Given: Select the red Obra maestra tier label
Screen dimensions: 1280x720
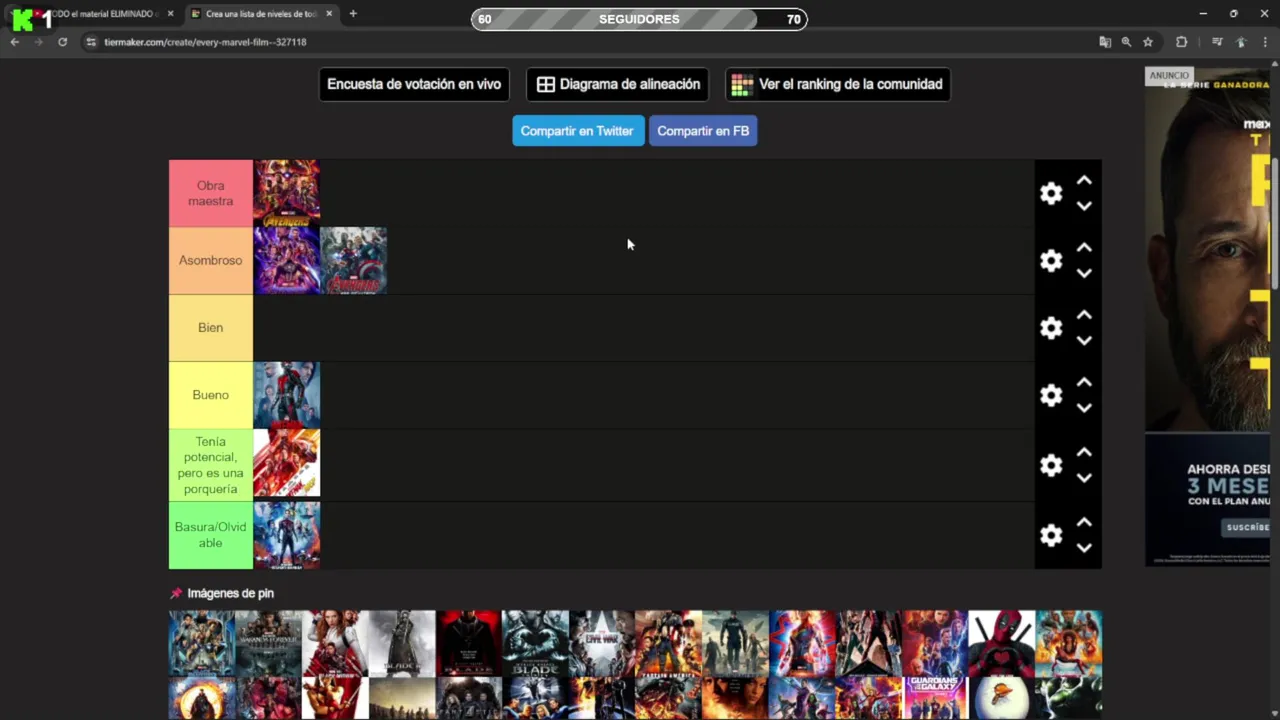Looking at the screenshot, I should (x=210, y=193).
